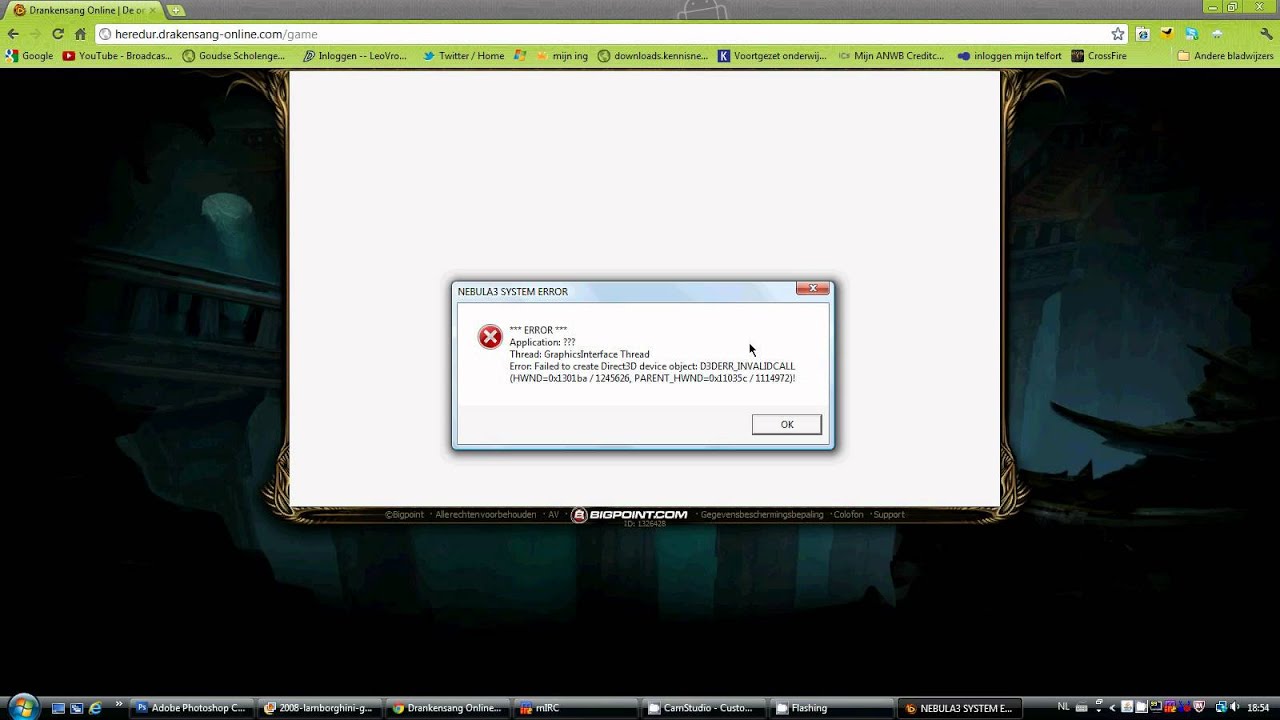The width and height of the screenshot is (1280, 720).
Task: Open Mijn ANWB Creditc... bookmark
Action: (x=891, y=56)
